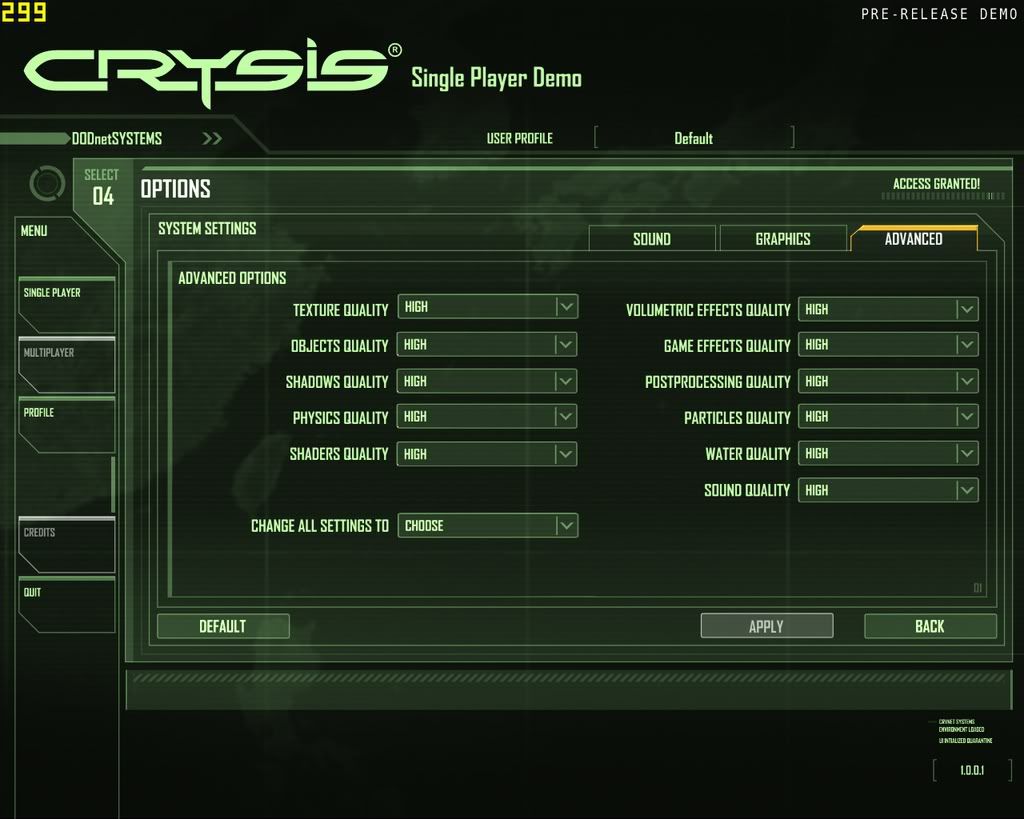This screenshot has width=1024, height=819.
Task: Click the Volumetric Effects Quality label
Action: 708,310
